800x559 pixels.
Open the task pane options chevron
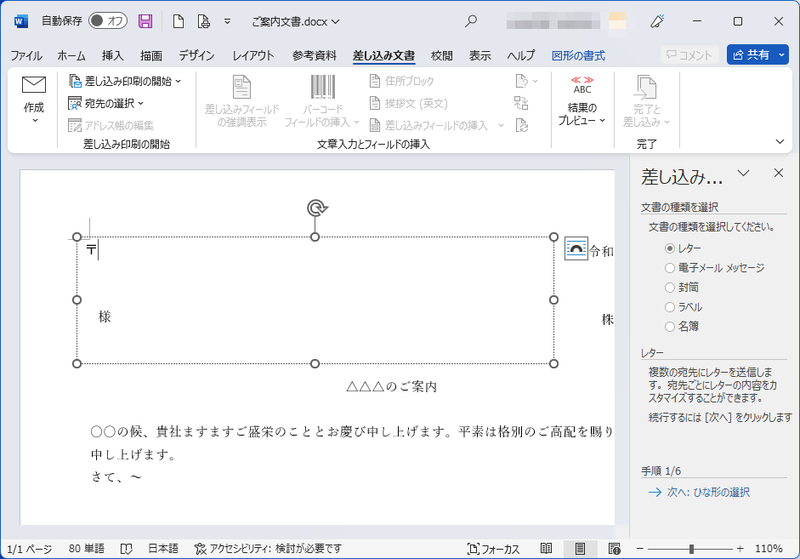click(743, 173)
